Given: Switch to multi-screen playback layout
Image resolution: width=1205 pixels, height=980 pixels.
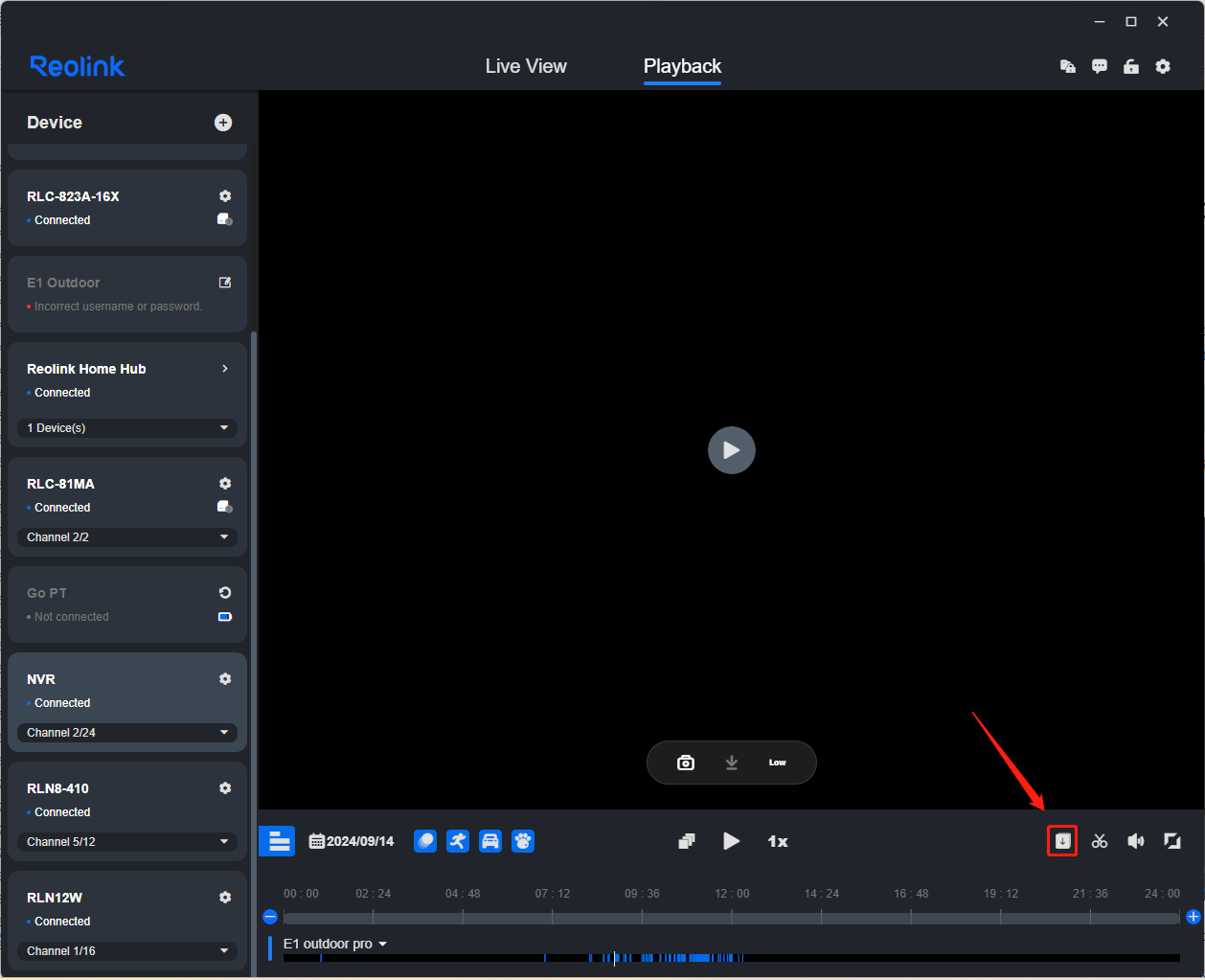Looking at the screenshot, I should [686, 841].
